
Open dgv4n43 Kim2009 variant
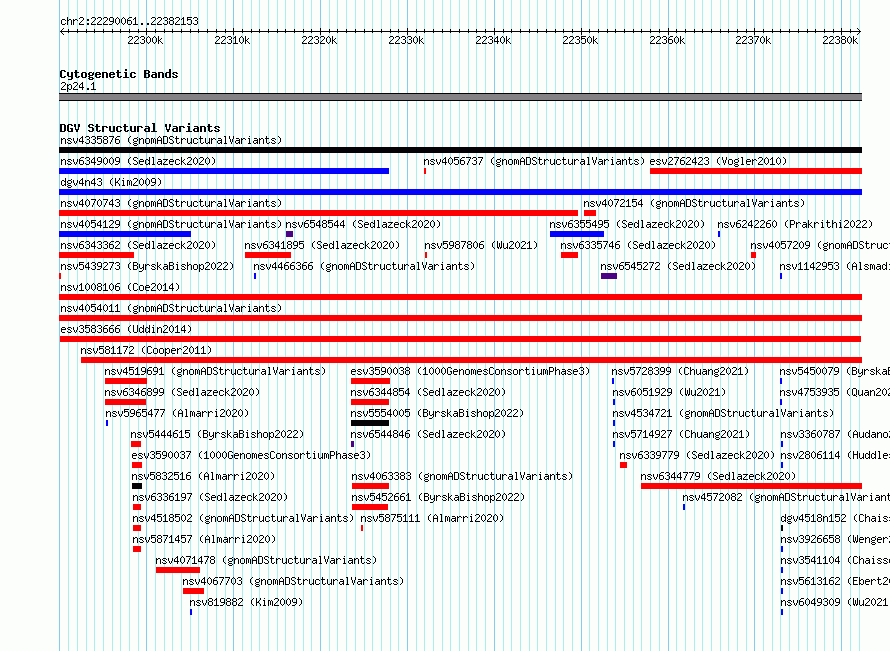coord(111,182)
